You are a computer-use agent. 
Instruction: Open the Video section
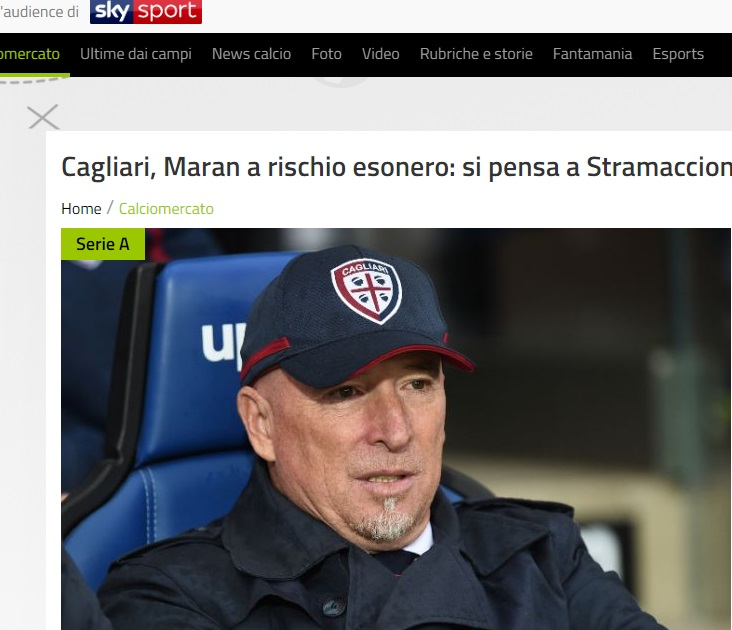click(x=381, y=54)
